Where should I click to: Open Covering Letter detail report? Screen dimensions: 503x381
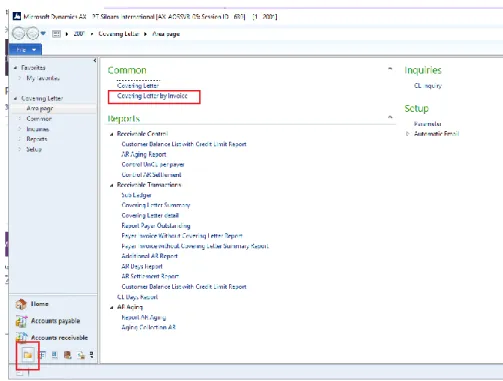[150, 215]
